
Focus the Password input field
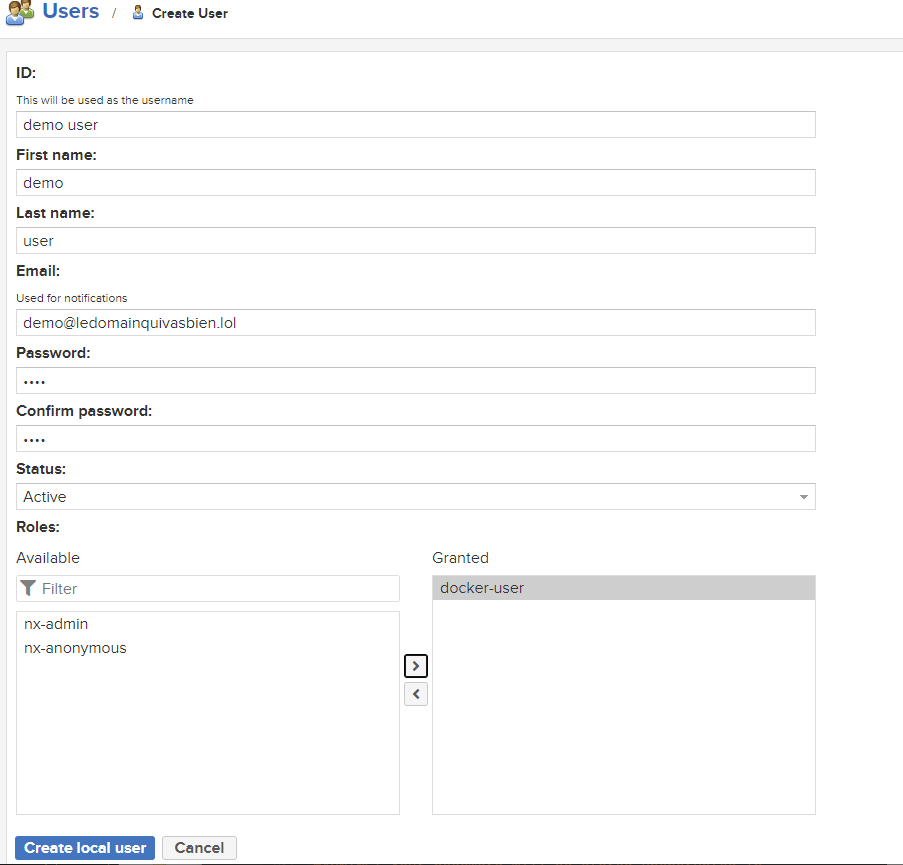coord(415,381)
